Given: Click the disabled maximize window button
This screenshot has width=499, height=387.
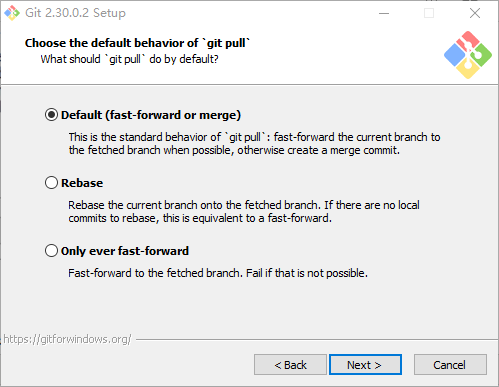Looking at the screenshot, I should (429, 13).
